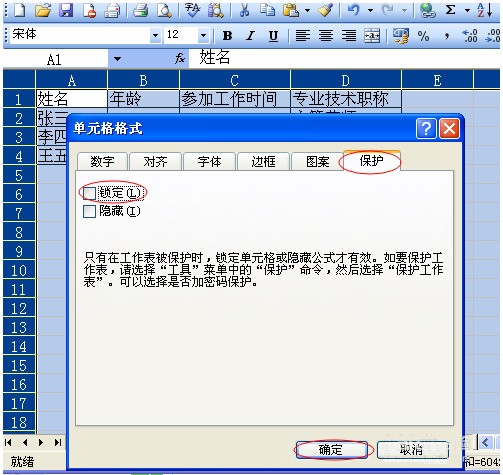The height and width of the screenshot is (475, 503).
Task: Open the Print Preview tool
Action: coord(164,10)
